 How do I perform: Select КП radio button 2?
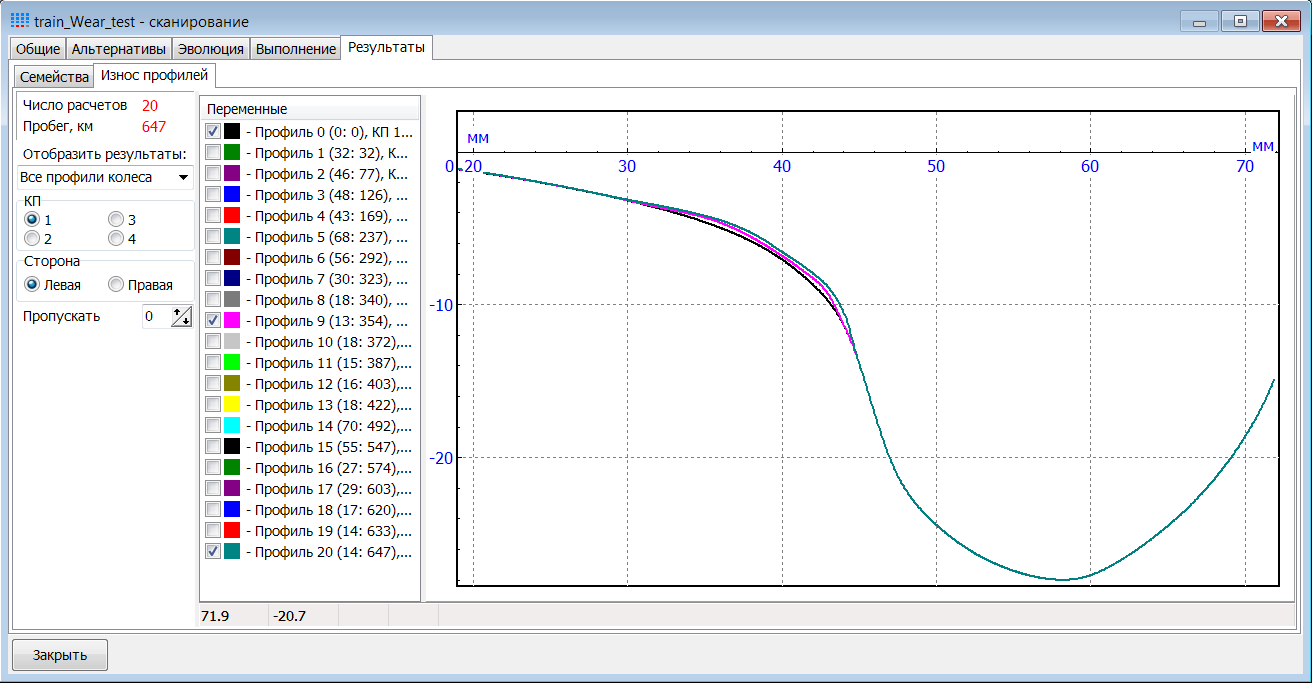pos(33,239)
